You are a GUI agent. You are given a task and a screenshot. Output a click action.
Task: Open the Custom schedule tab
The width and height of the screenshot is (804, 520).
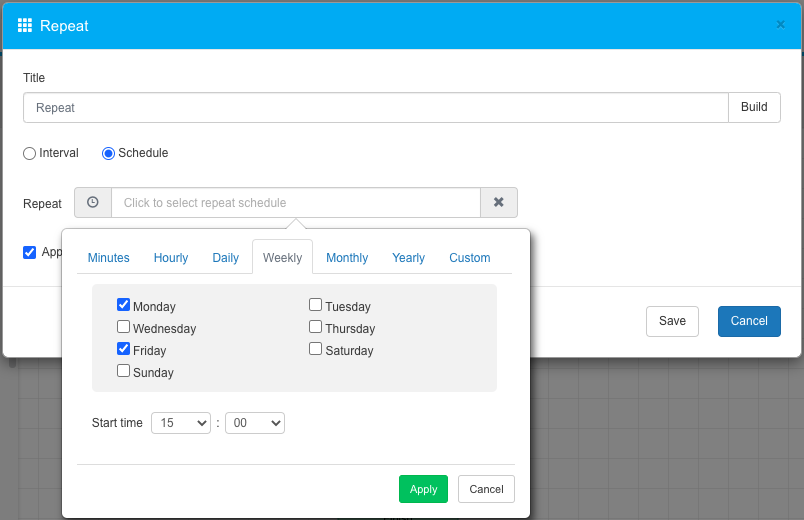point(469,257)
